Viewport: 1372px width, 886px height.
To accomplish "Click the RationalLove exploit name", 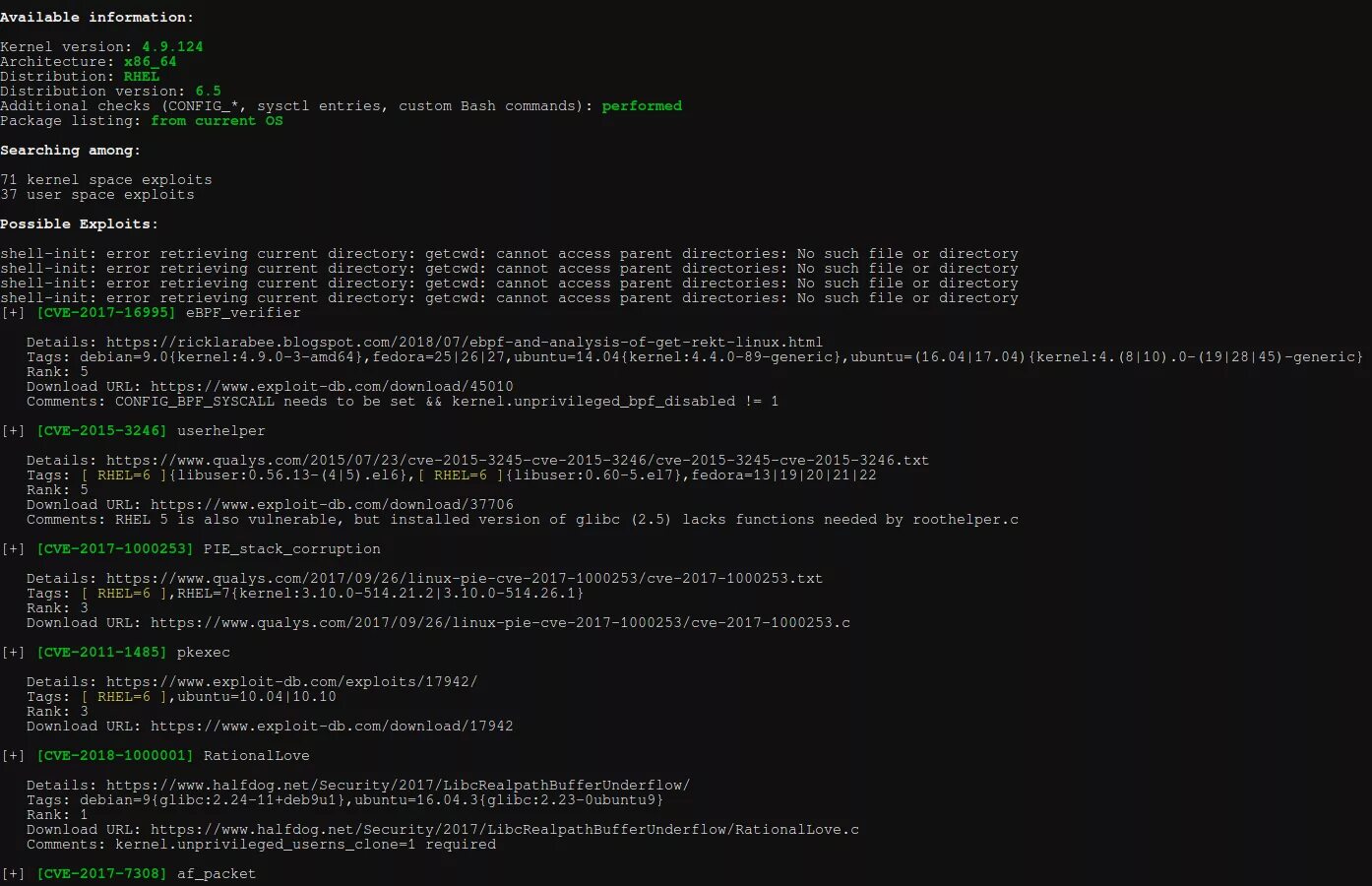I will coord(257,755).
